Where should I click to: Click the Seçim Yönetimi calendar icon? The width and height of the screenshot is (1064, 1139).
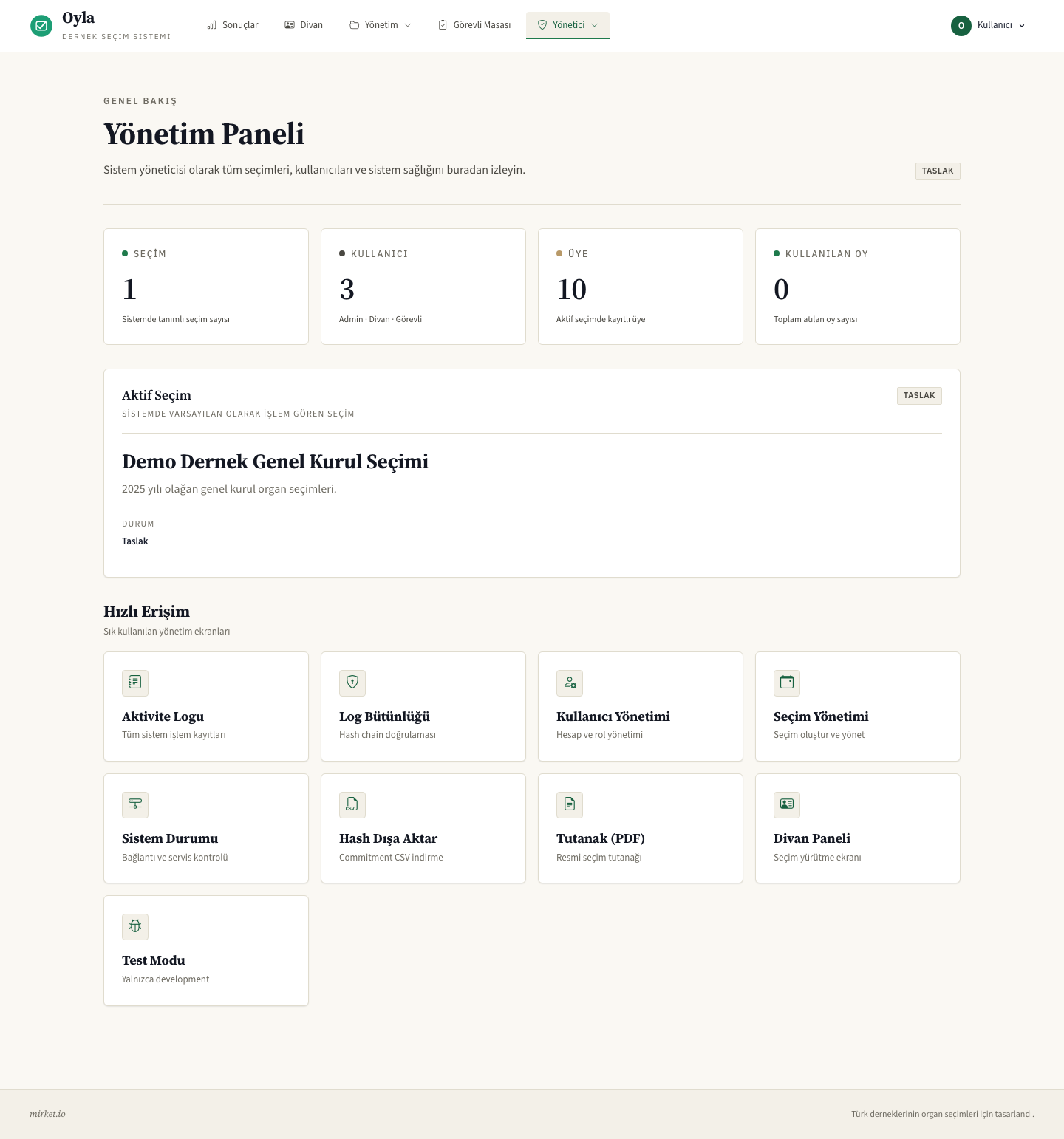[x=787, y=683]
